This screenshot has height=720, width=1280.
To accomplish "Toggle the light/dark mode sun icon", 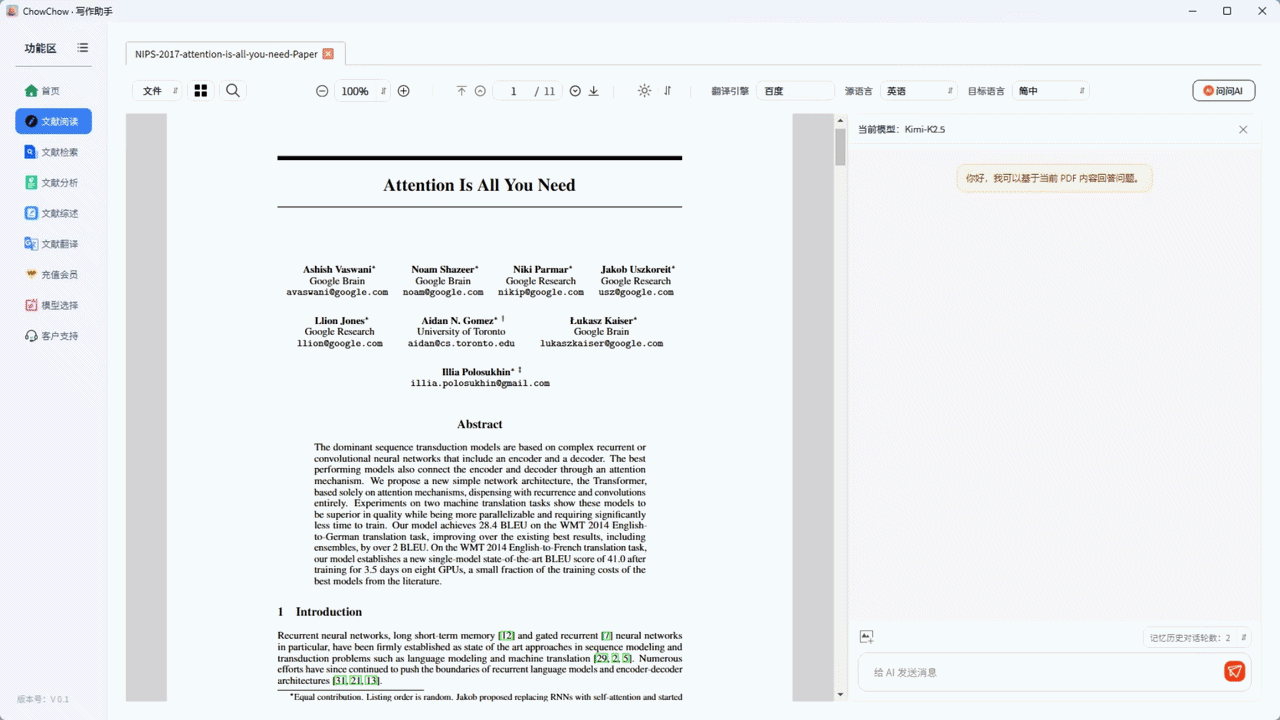I will [x=644, y=91].
